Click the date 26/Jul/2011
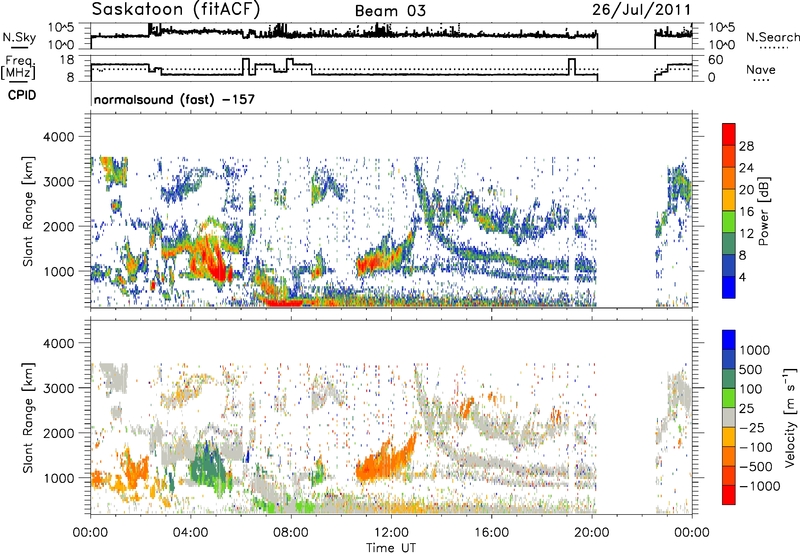800x554 pixels. coord(642,10)
